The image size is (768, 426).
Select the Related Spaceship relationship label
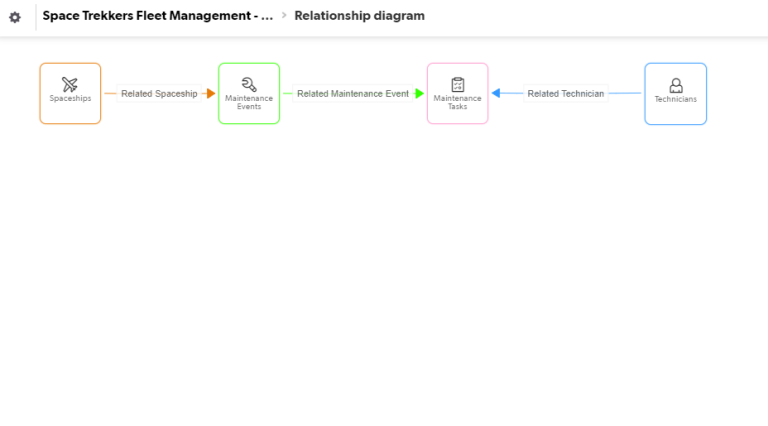click(159, 94)
